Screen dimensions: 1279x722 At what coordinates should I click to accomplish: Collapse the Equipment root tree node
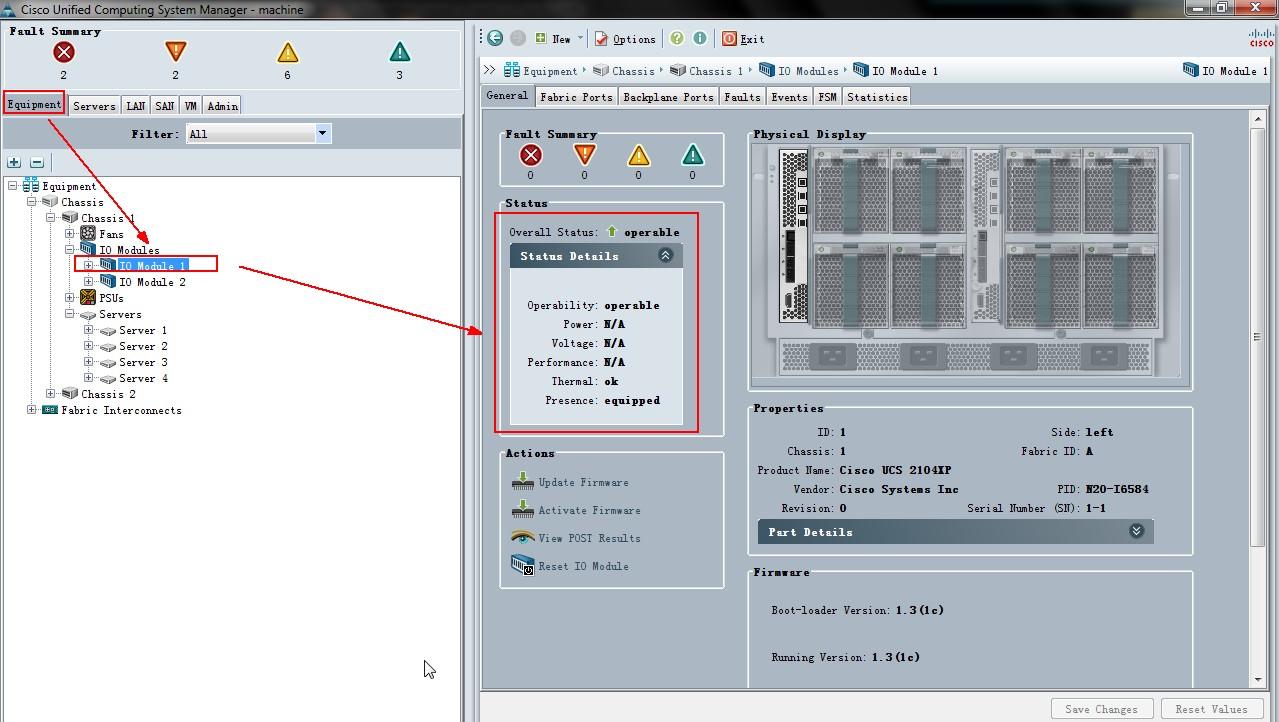coord(13,186)
